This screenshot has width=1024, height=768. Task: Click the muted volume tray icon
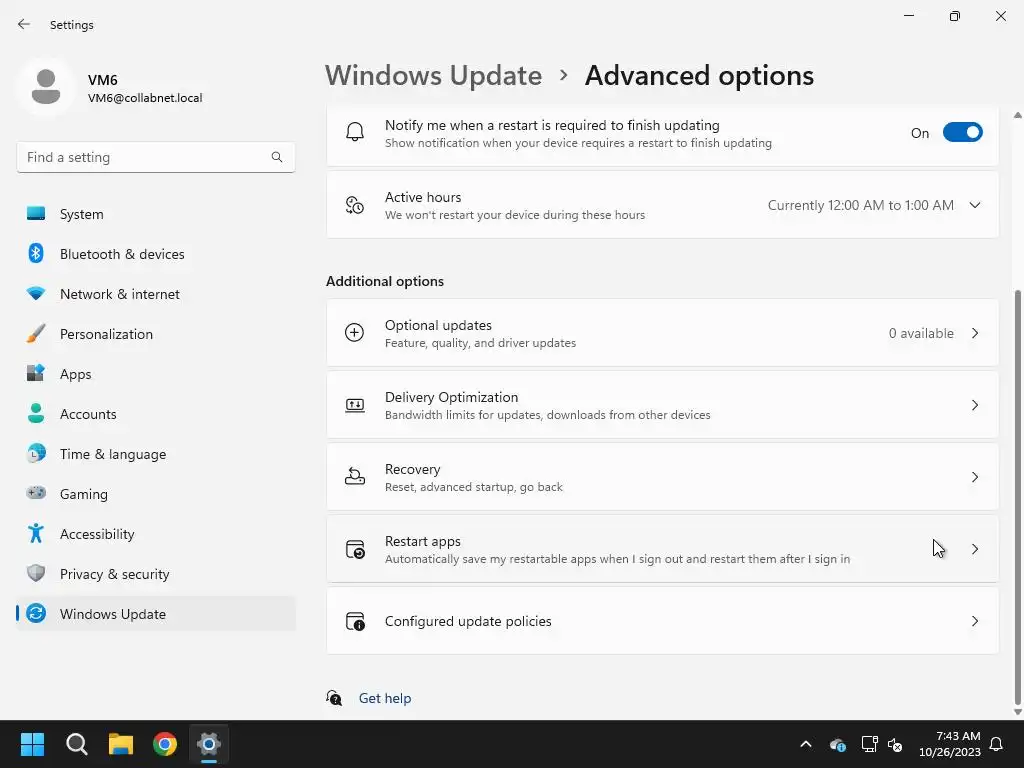tap(895, 744)
